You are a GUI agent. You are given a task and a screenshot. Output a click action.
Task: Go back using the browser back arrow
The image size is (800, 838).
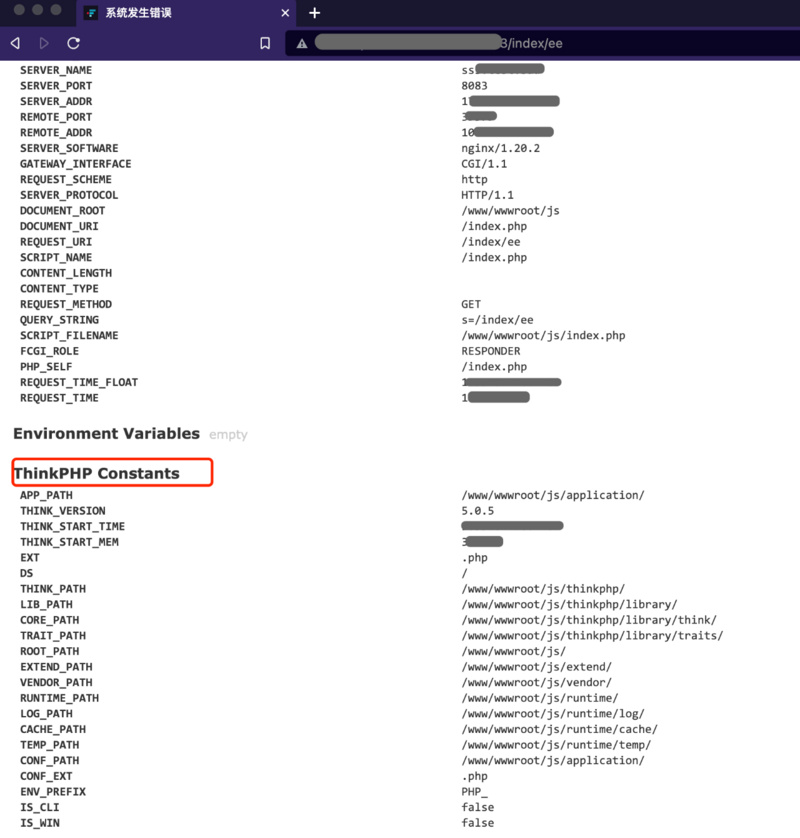click(x=15, y=43)
